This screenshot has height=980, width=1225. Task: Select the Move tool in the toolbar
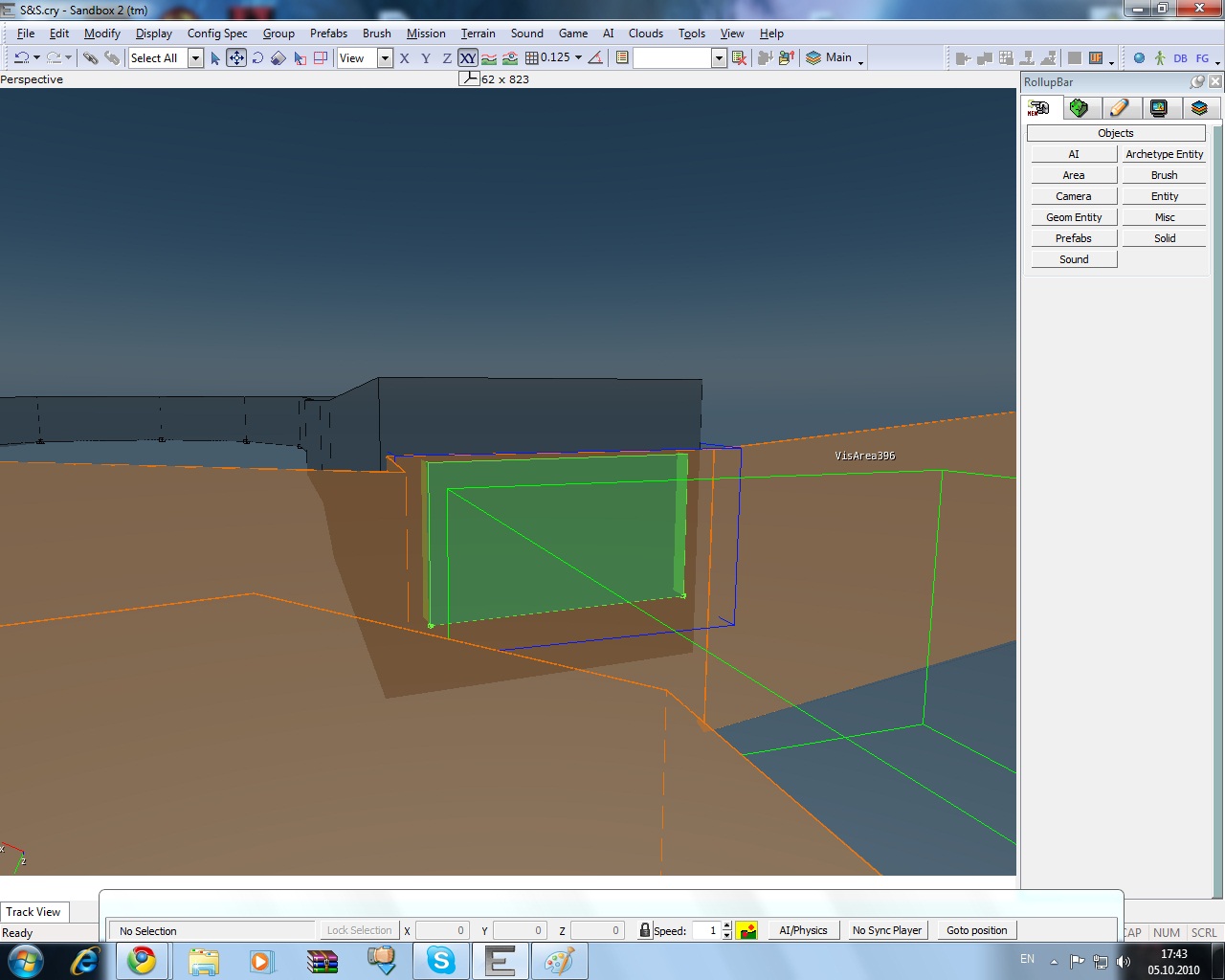[x=235, y=58]
